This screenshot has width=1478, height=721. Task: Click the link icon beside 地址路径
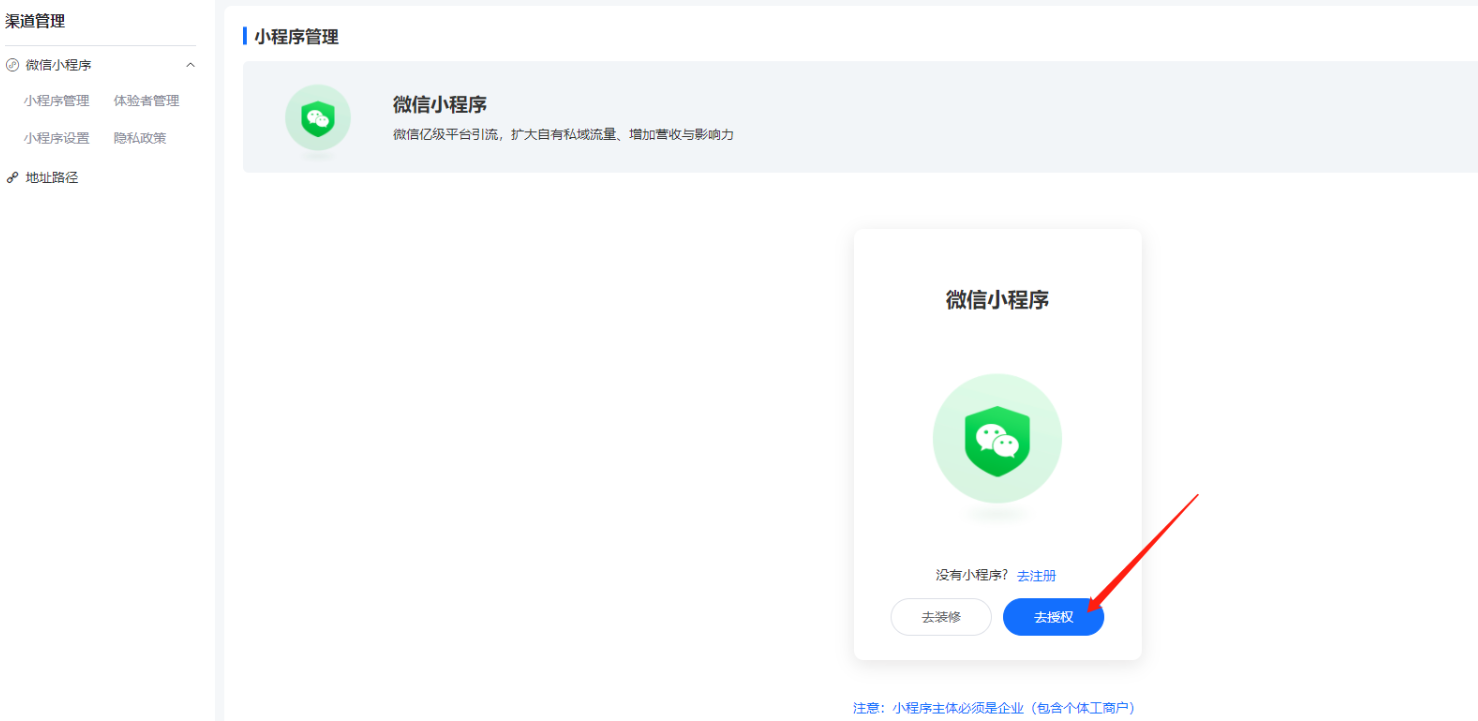(12, 178)
